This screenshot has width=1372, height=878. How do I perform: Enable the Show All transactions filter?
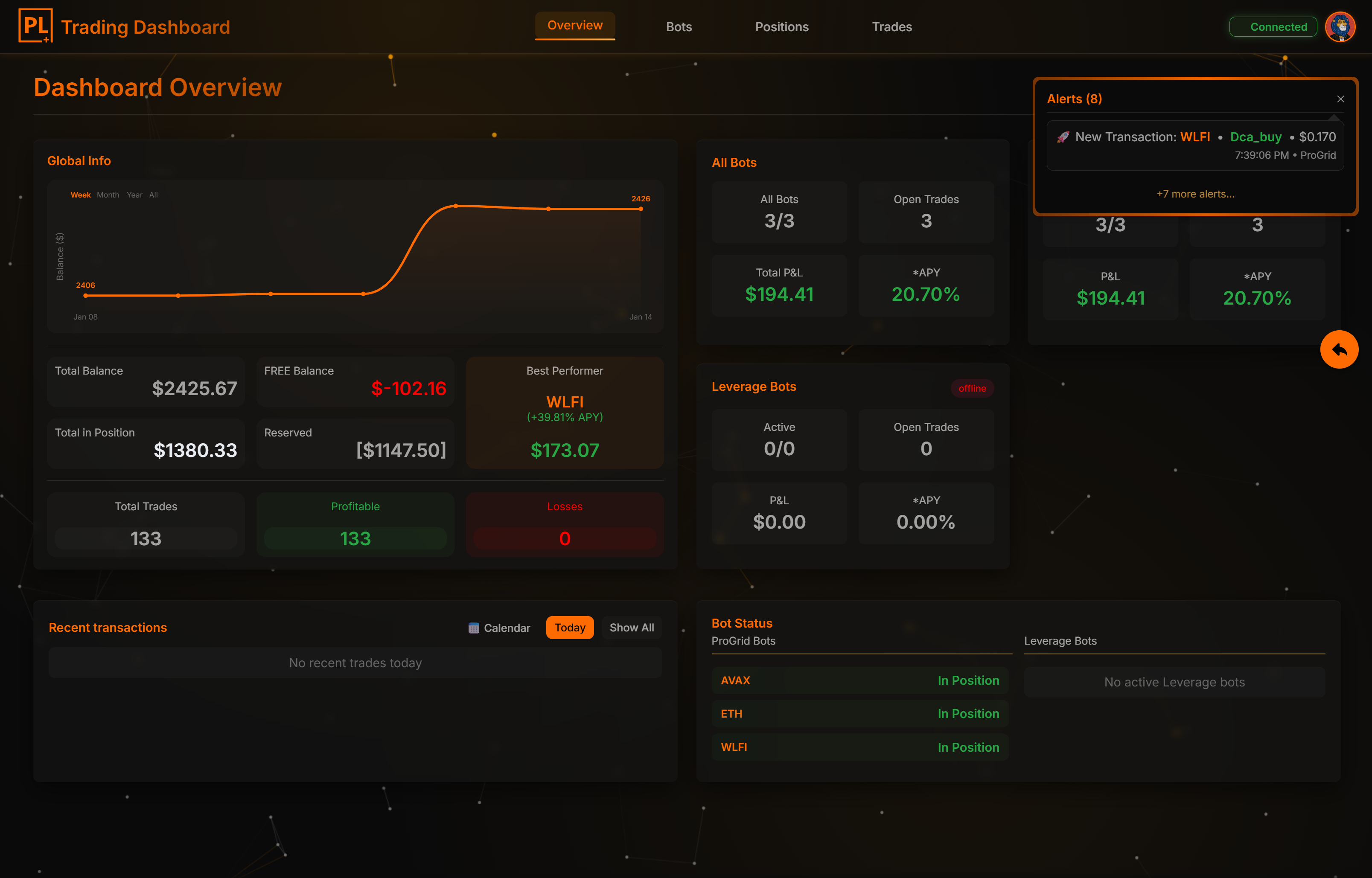point(631,627)
